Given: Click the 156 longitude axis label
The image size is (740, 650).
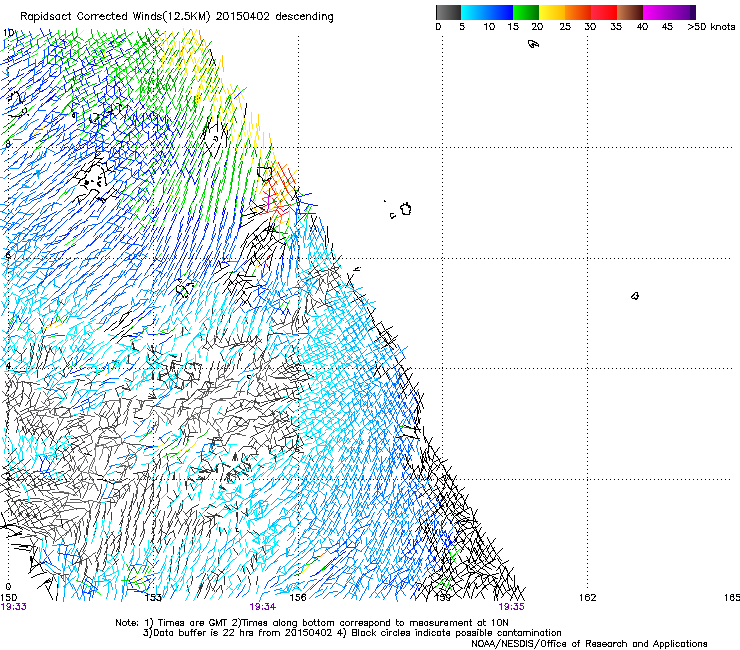Looking at the screenshot, I should pos(298,598).
